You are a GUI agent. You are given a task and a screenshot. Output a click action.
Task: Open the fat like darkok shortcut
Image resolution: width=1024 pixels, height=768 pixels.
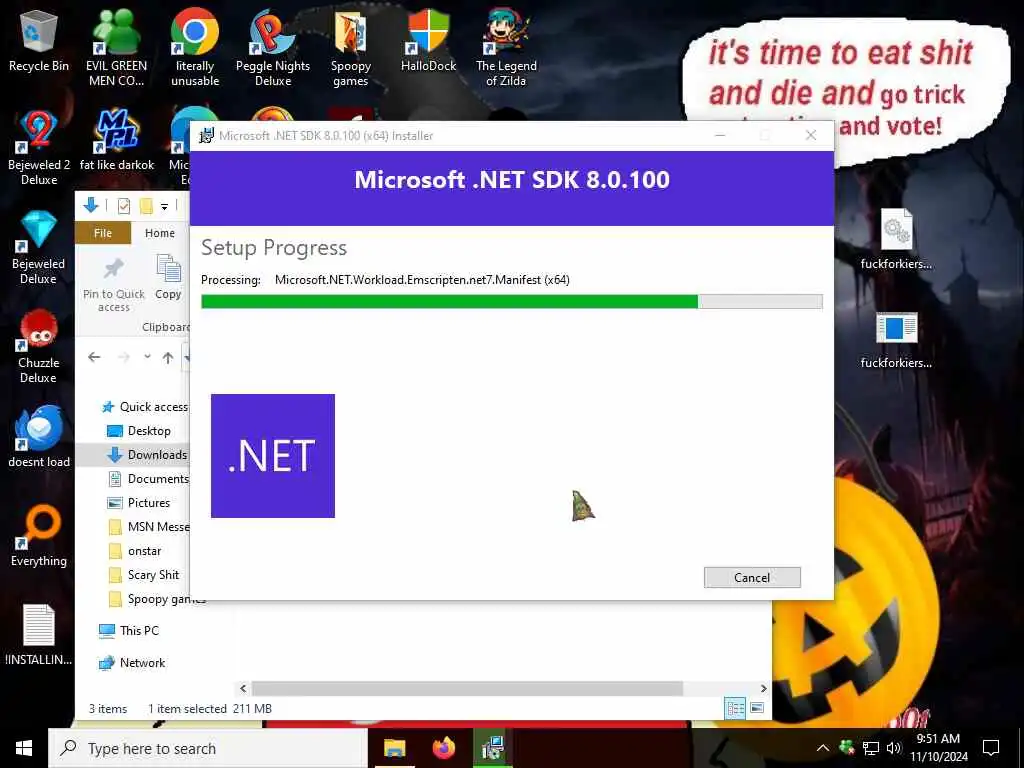pos(117,140)
